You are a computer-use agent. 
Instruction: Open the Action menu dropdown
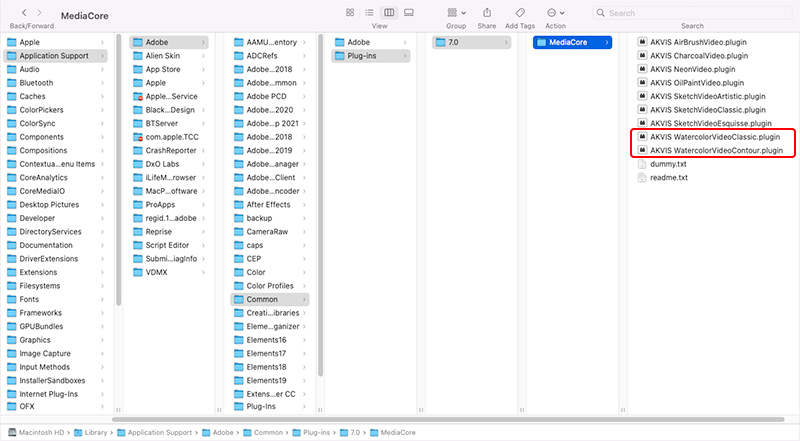pos(556,12)
